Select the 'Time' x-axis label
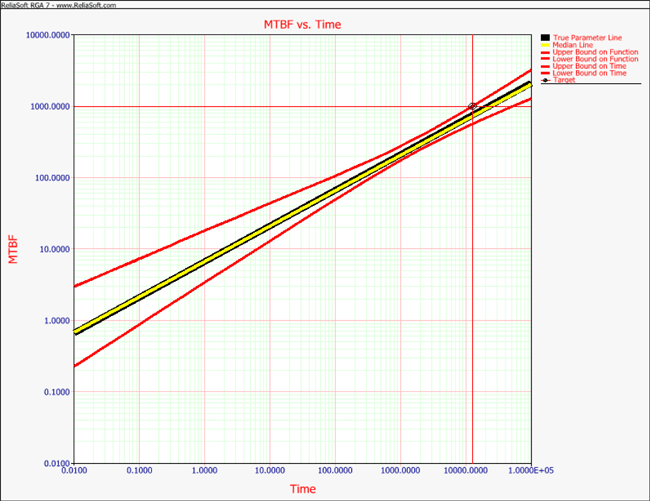 (x=302, y=488)
